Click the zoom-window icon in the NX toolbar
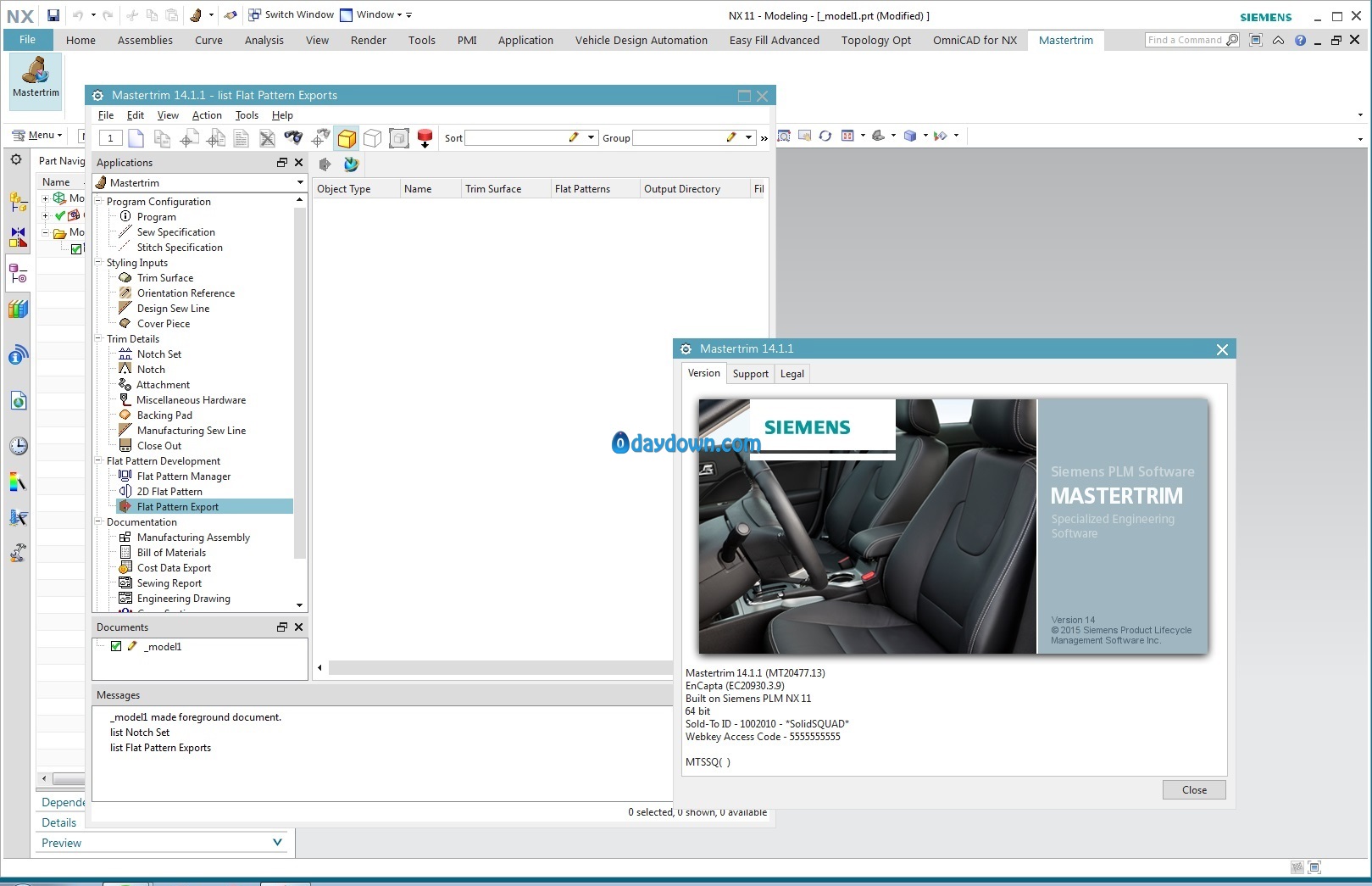The image size is (1372, 886). pos(784,136)
